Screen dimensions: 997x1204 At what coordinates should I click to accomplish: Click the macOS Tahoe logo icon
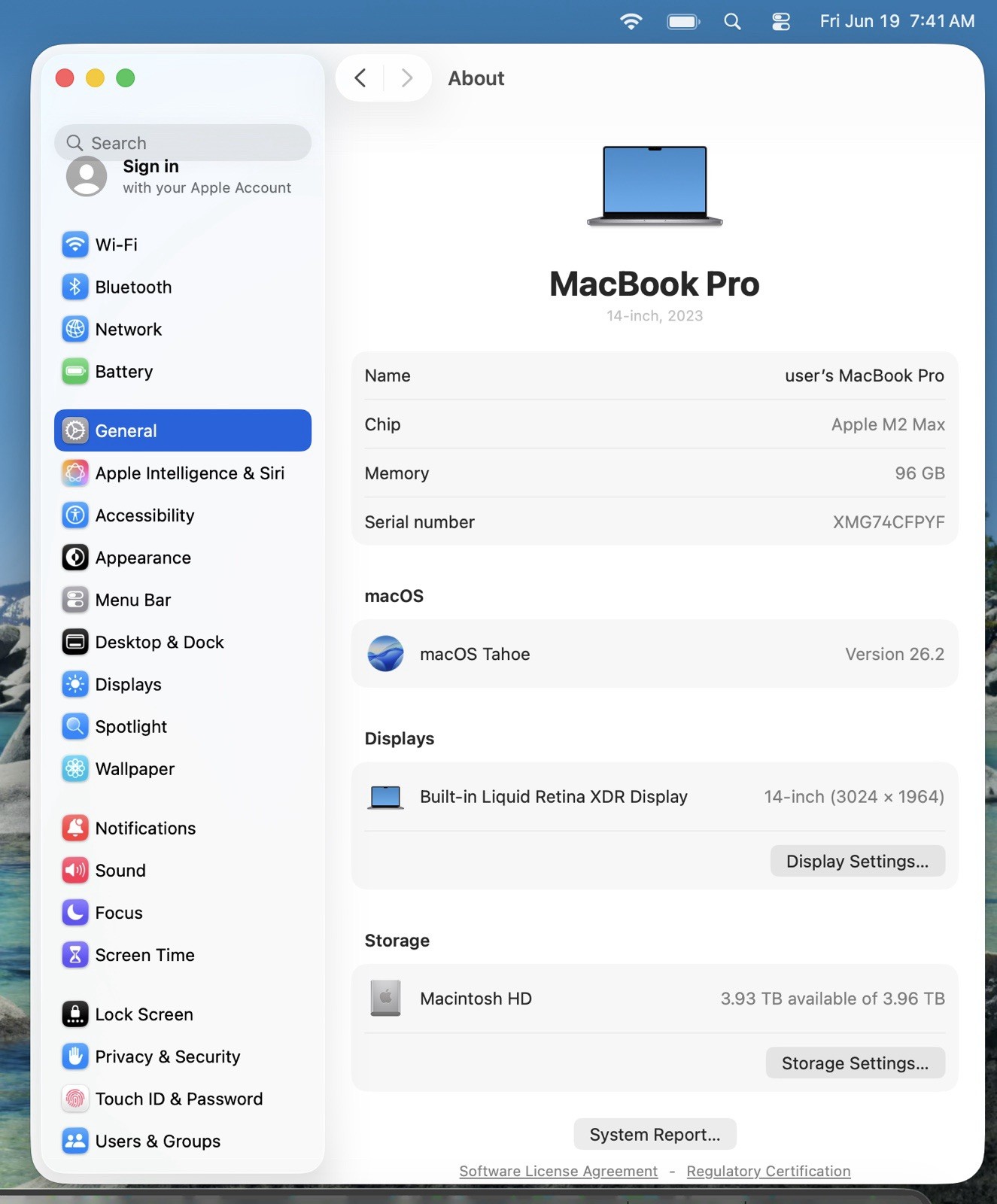click(x=385, y=653)
